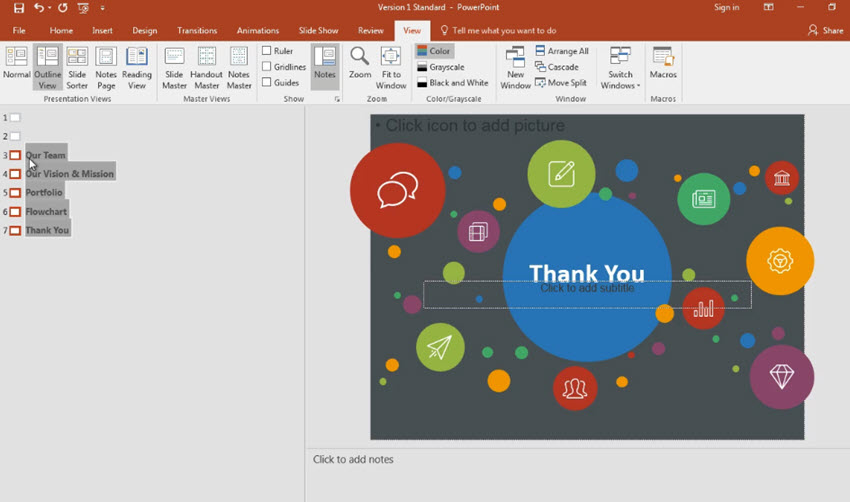The width and height of the screenshot is (850, 502).
Task: Click the Undo arrow icon
Action: click(38, 8)
